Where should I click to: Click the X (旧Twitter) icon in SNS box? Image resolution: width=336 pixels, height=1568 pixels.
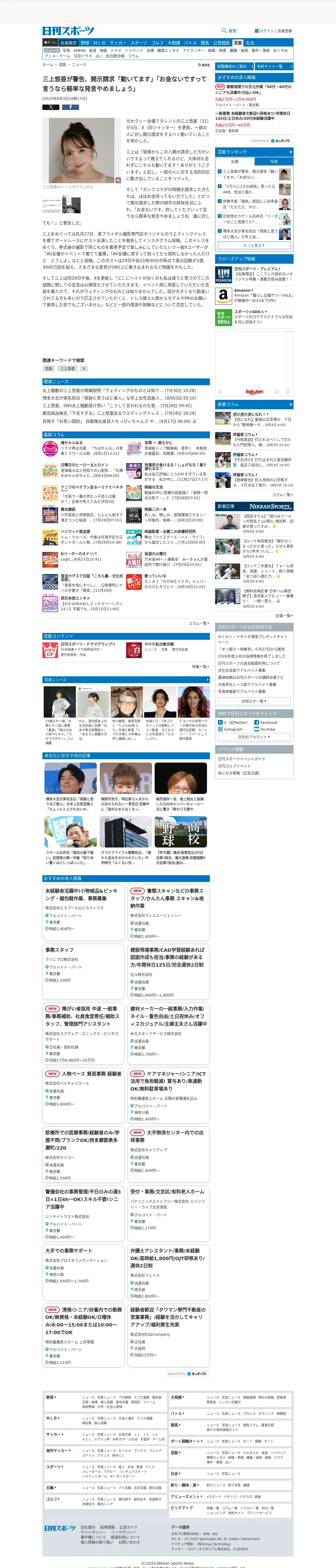(220, 723)
